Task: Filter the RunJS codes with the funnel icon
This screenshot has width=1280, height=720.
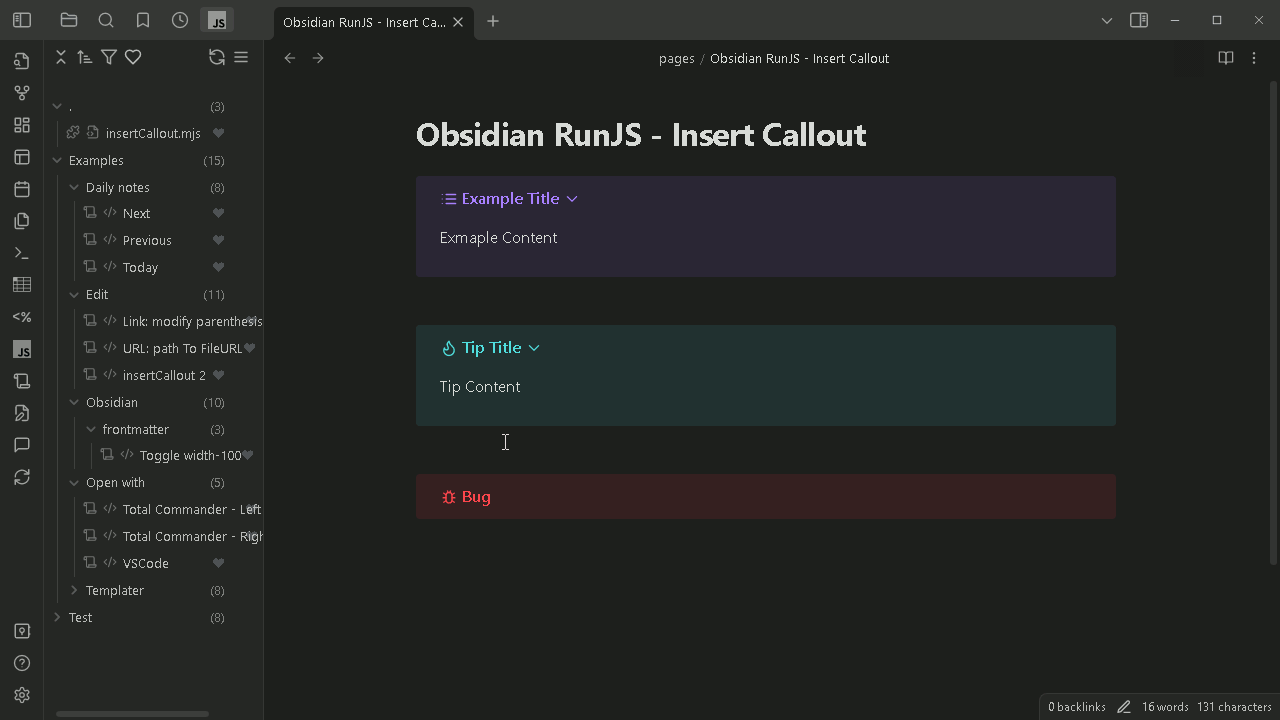Action: (x=109, y=57)
